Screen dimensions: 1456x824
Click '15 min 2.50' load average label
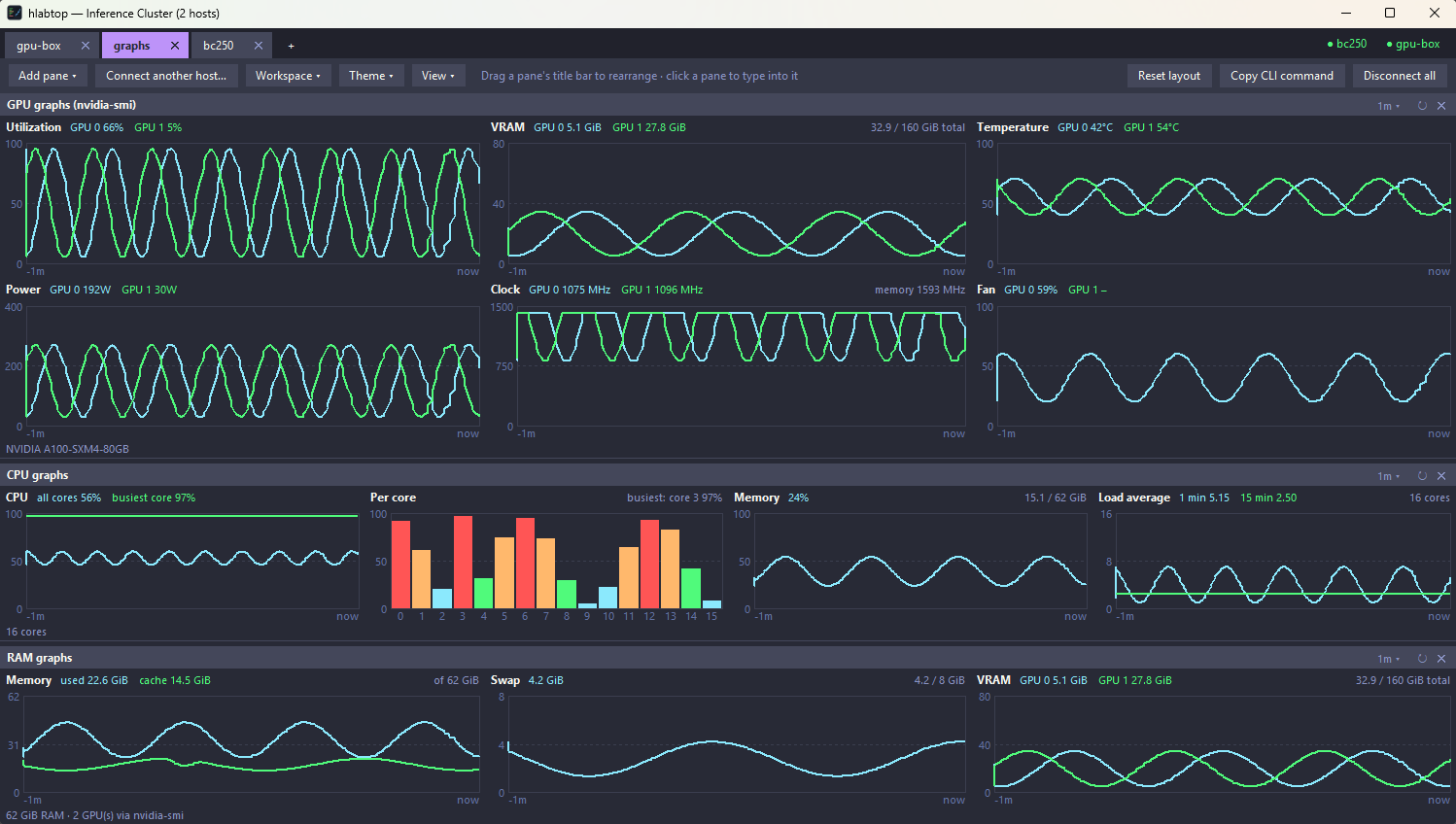pos(1268,498)
